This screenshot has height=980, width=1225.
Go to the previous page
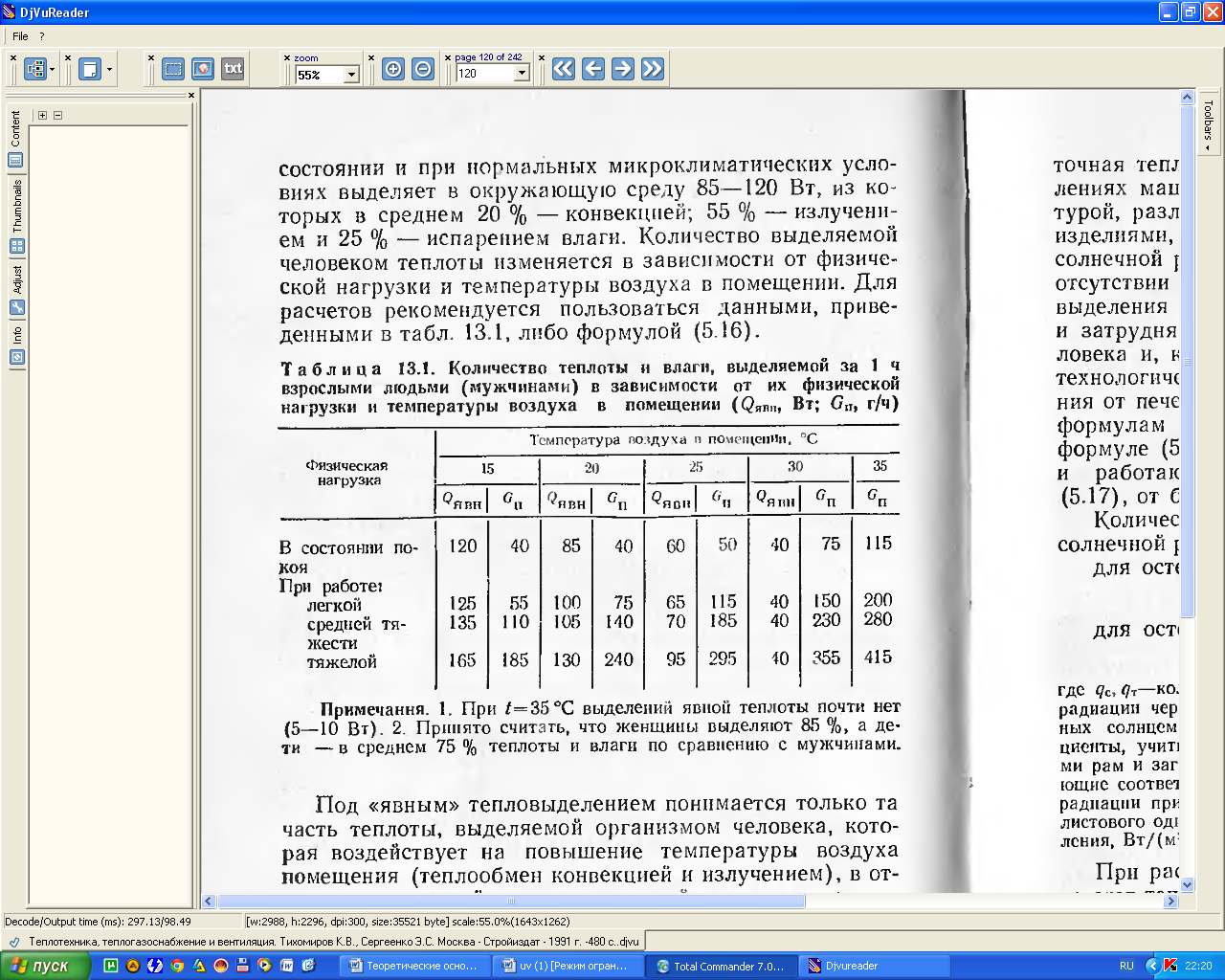pyautogui.click(x=593, y=68)
